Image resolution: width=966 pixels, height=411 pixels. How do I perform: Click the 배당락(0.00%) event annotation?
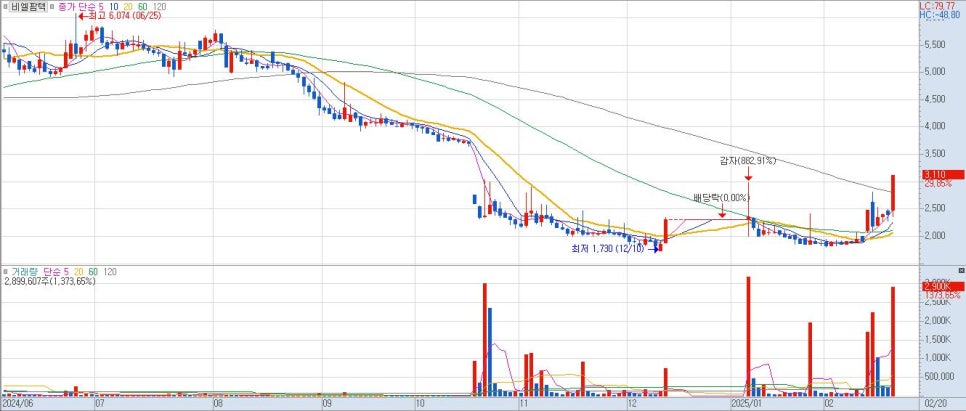click(721, 198)
